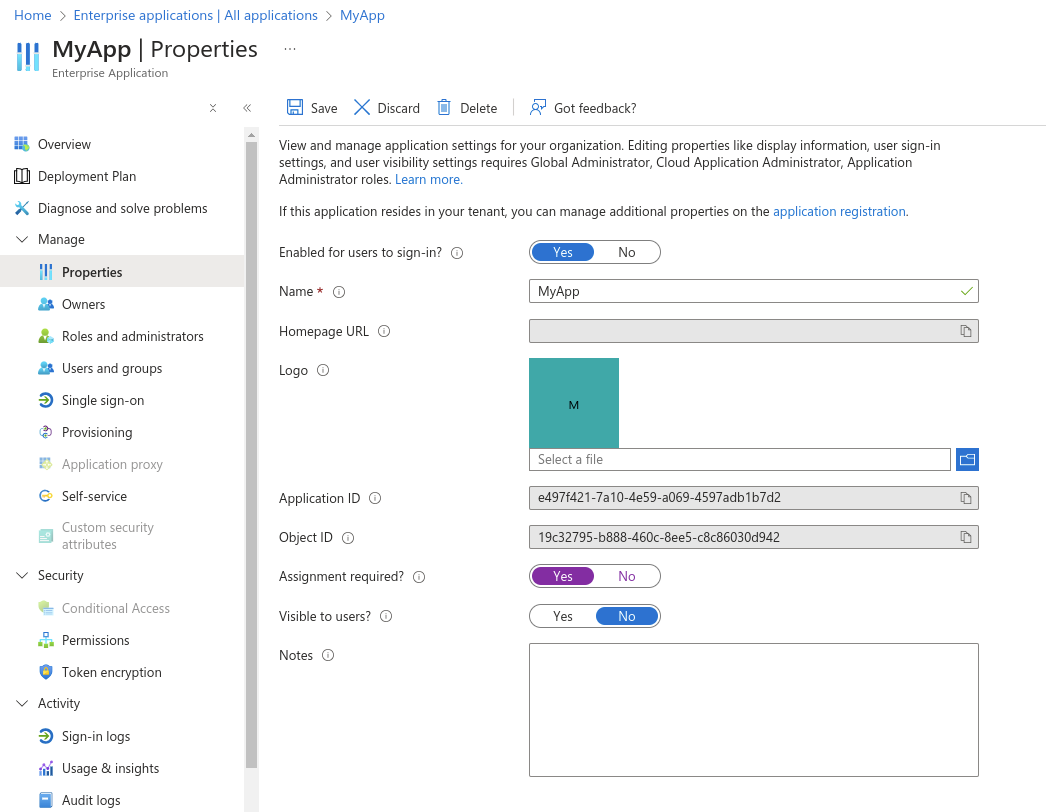This screenshot has height=812, width=1046.
Task: Click the application registration link
Action: 839,211
